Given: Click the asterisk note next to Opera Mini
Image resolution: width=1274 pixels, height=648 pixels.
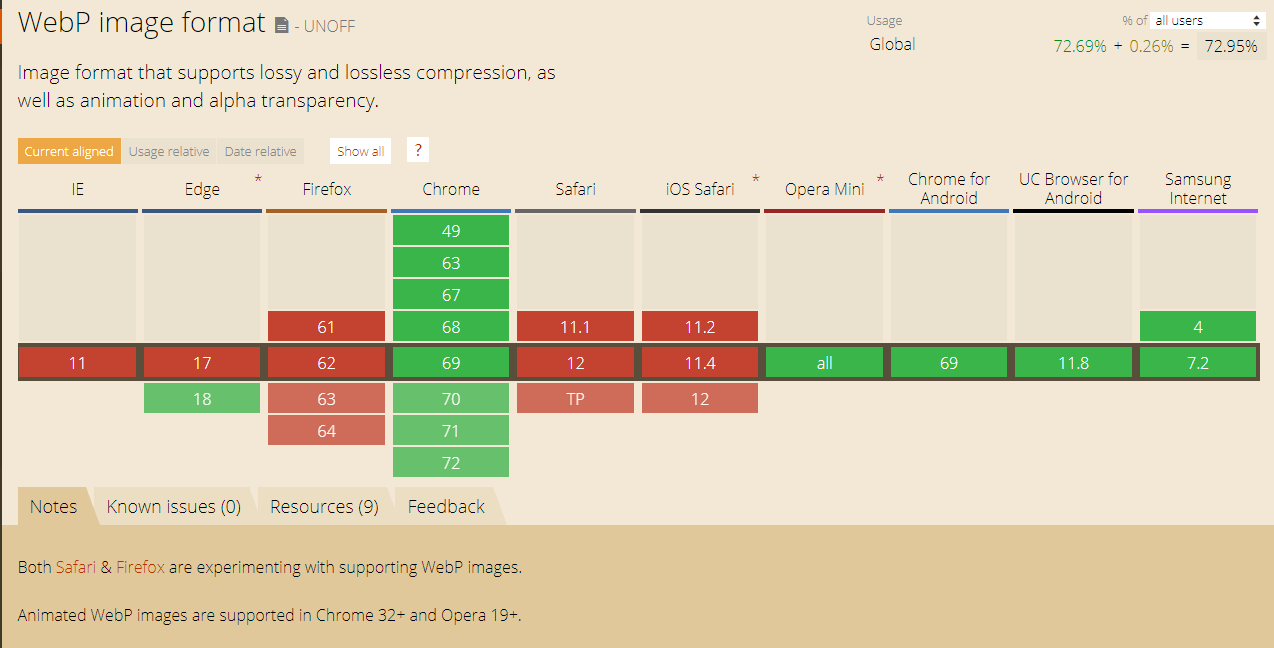Looking at the screenshot, I should (880, 179).
